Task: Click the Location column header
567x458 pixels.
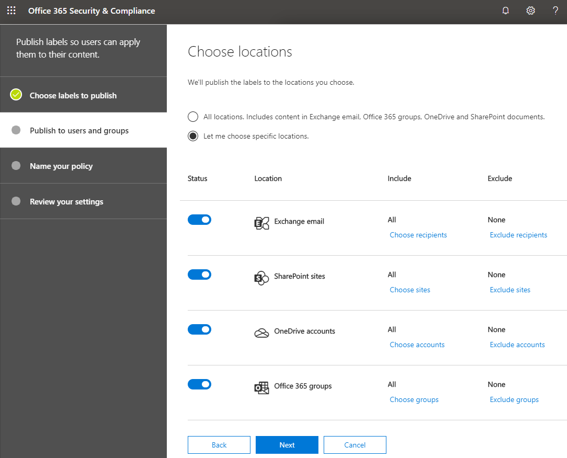Action: point(268,178)
